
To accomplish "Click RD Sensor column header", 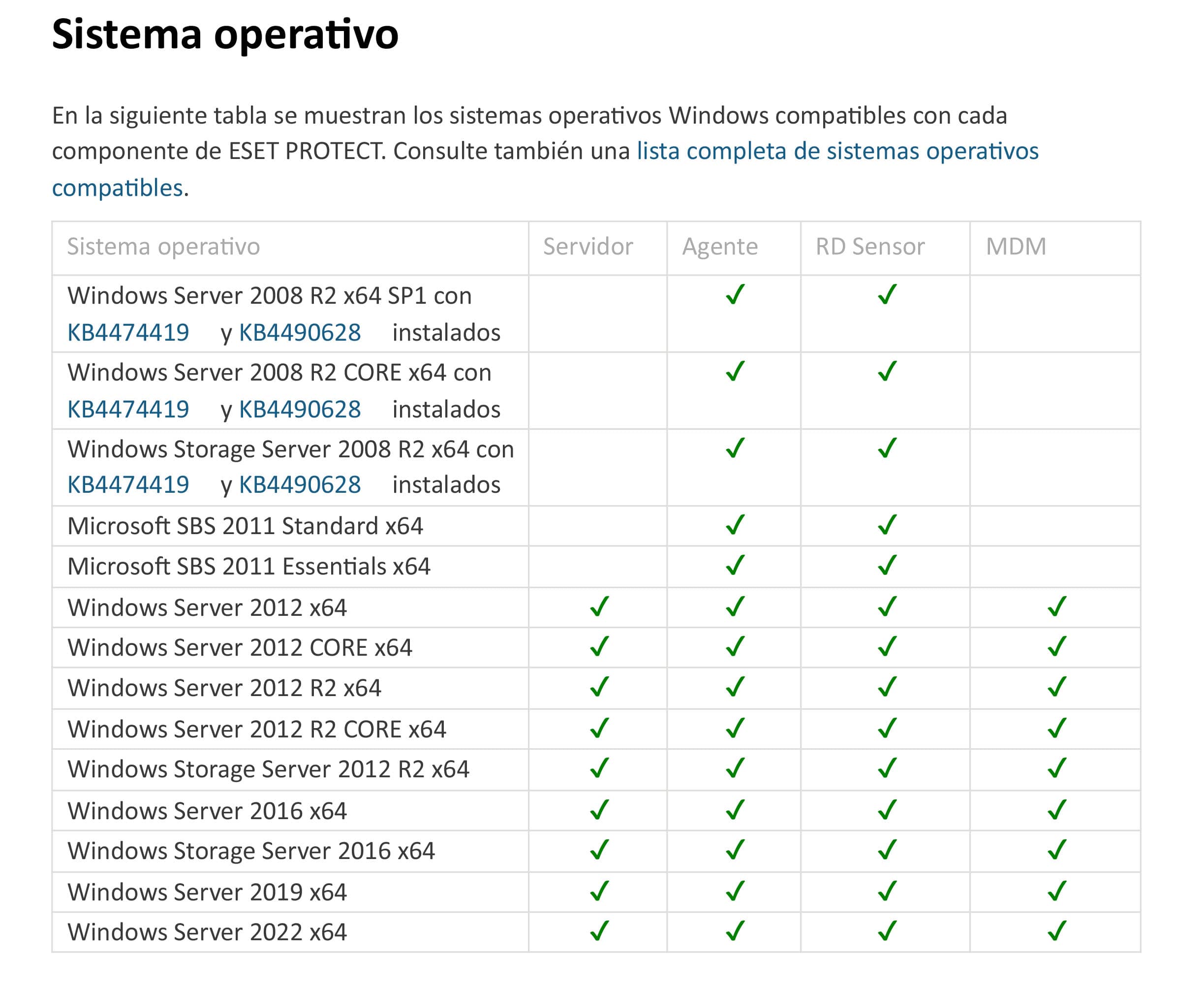I will 869,247.
